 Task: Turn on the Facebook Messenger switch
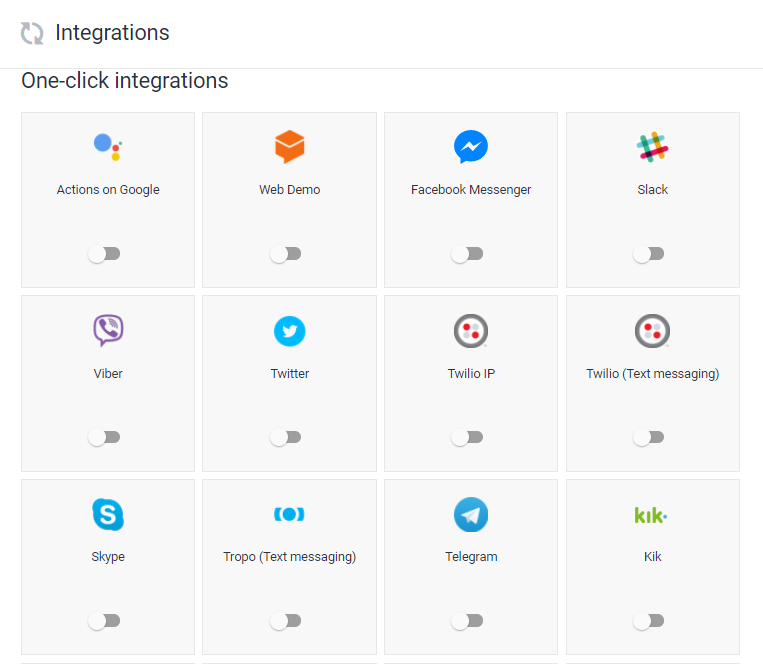coord(467,254)
